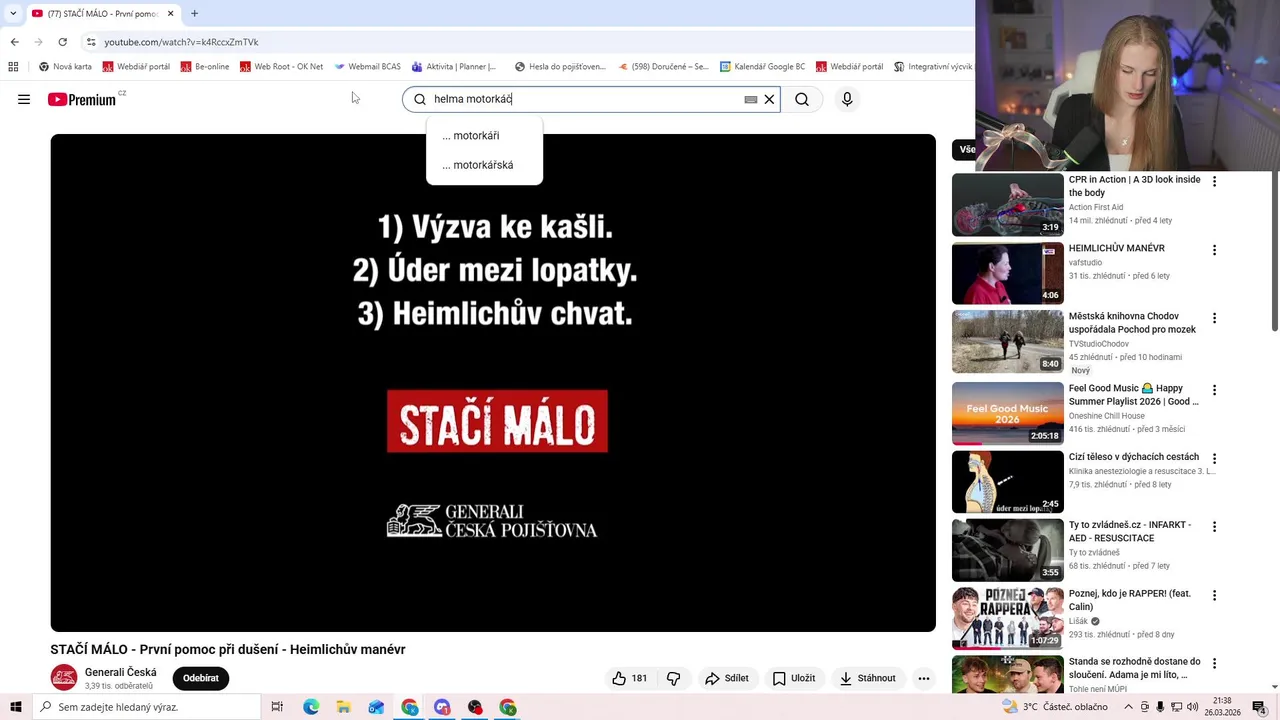1280x720 pixels.
Task: Dislike the video with thumbs-down
Action: pos(673,678)
